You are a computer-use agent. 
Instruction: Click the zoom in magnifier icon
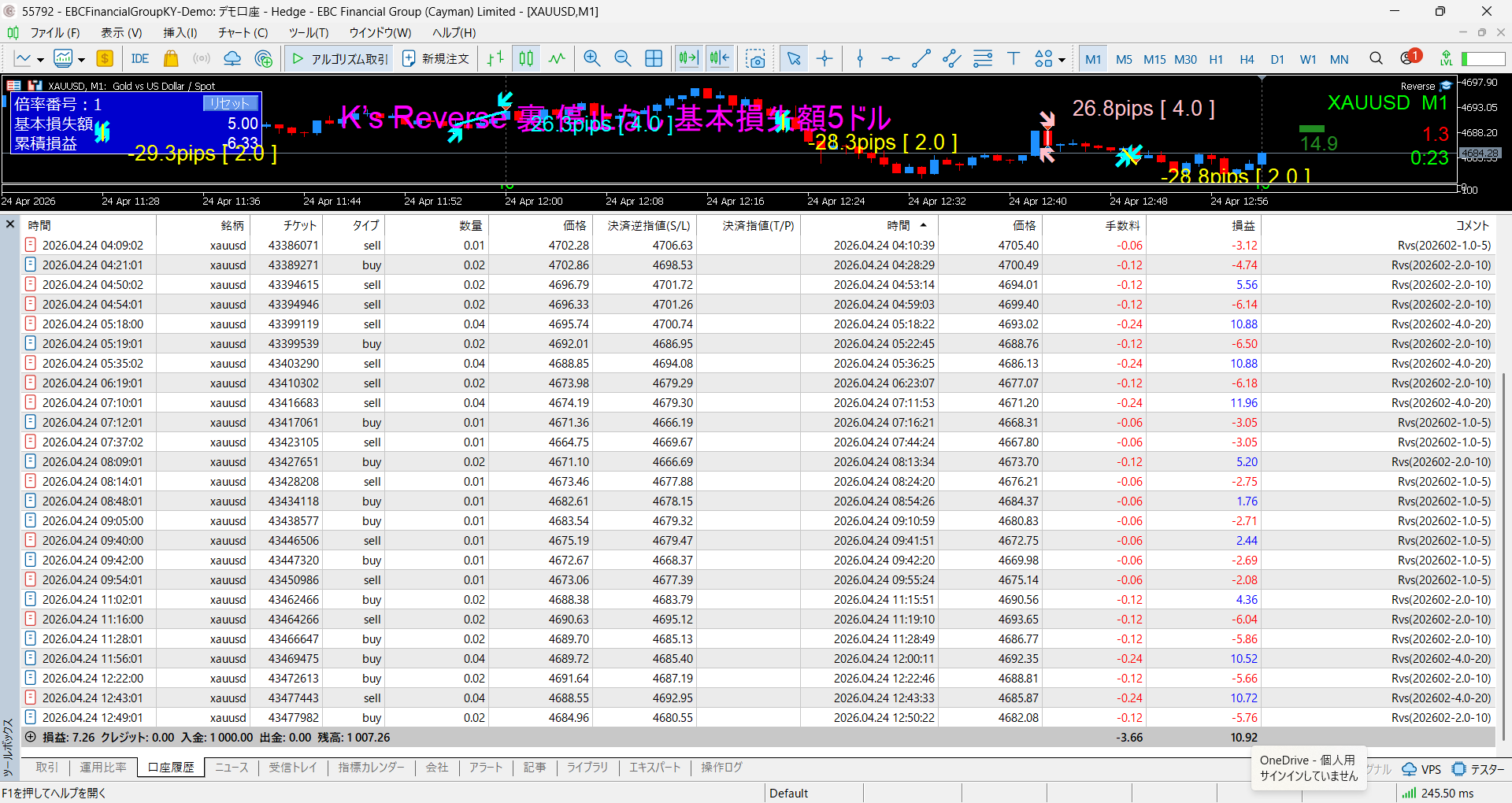pos(591,59)
